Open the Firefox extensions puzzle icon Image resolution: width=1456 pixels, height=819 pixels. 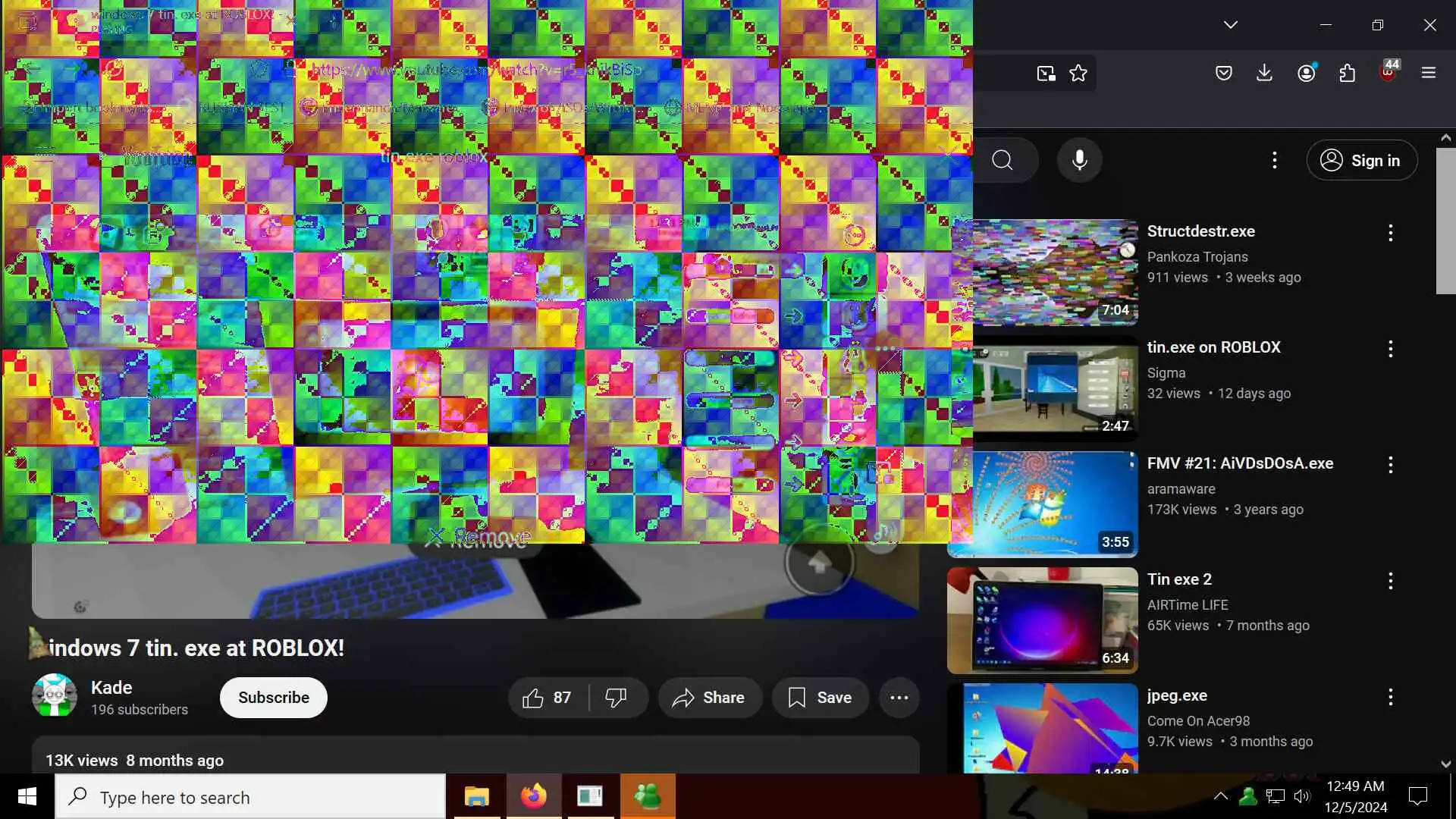(1347, 73)
